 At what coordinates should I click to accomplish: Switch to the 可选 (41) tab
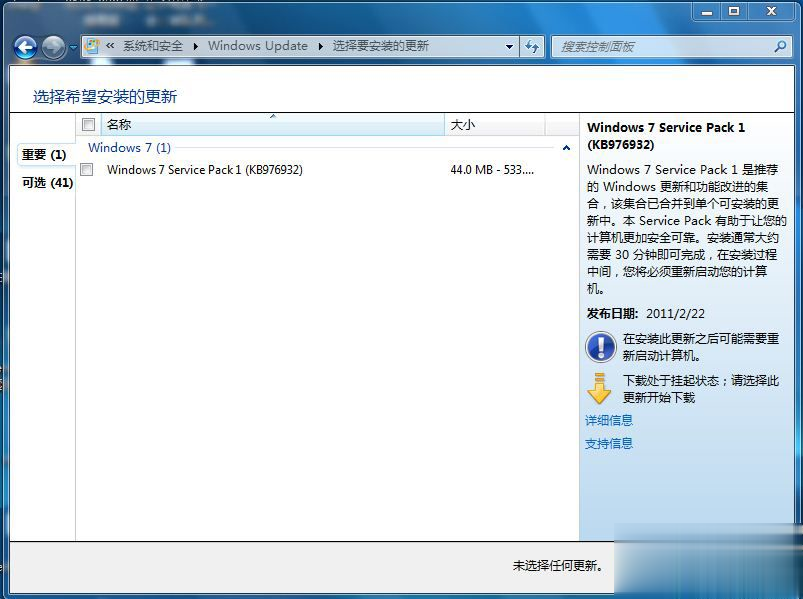[x=47, y=183]
